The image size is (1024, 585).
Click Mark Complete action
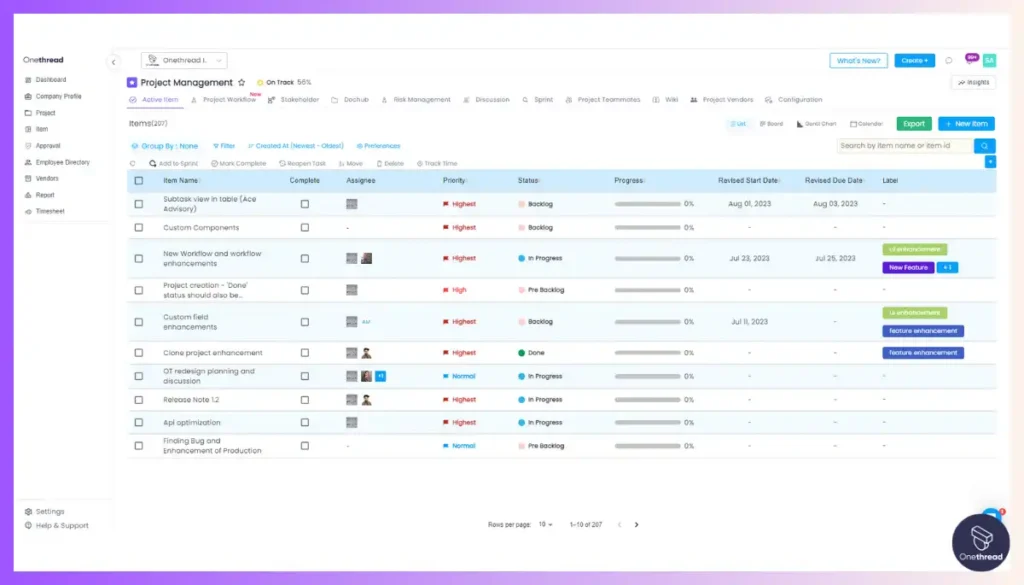[238, 164]
